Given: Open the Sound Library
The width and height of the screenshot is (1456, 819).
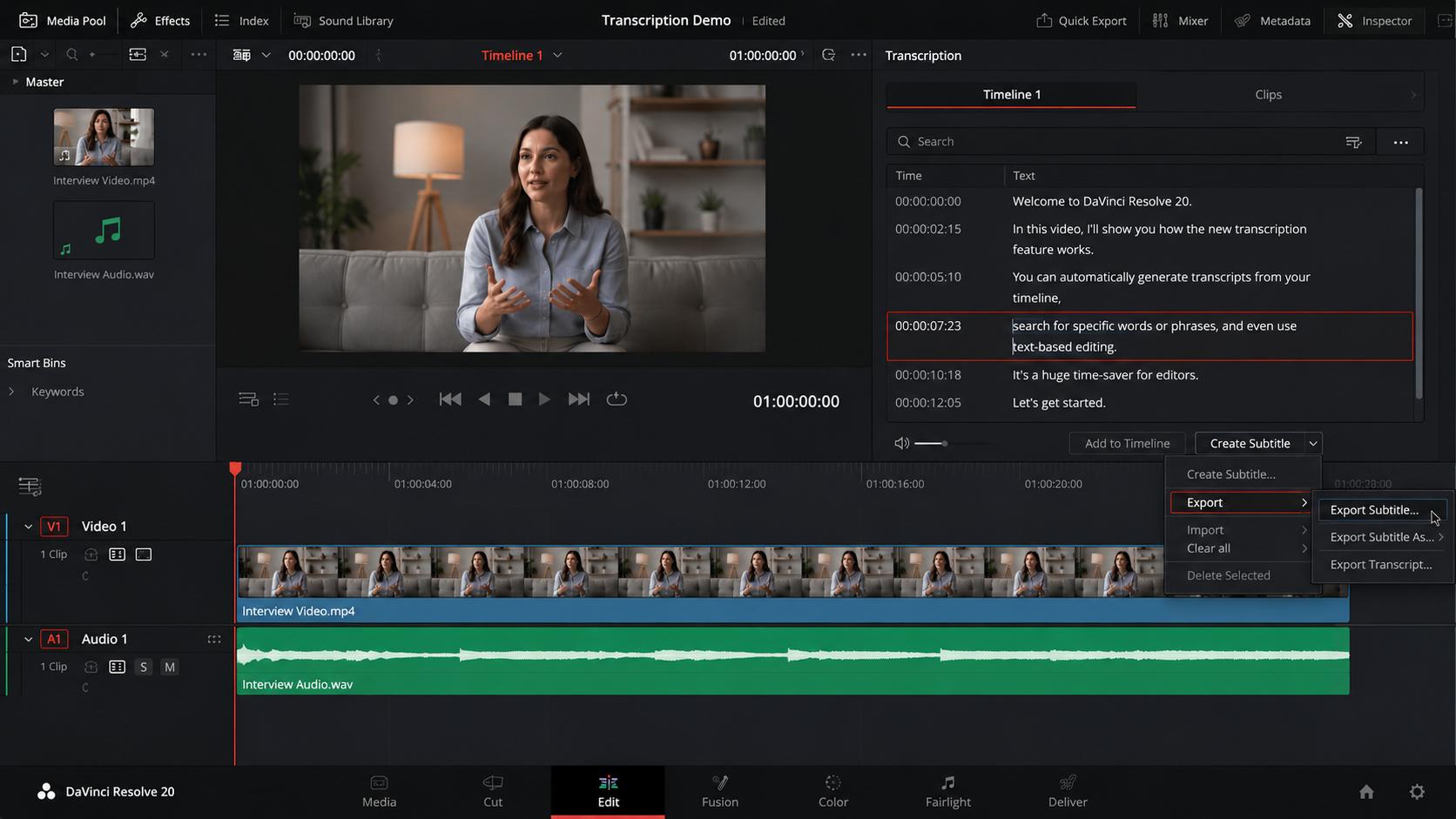Looking at the screenshot, I should pyautogui.click(x=343, y=20).
